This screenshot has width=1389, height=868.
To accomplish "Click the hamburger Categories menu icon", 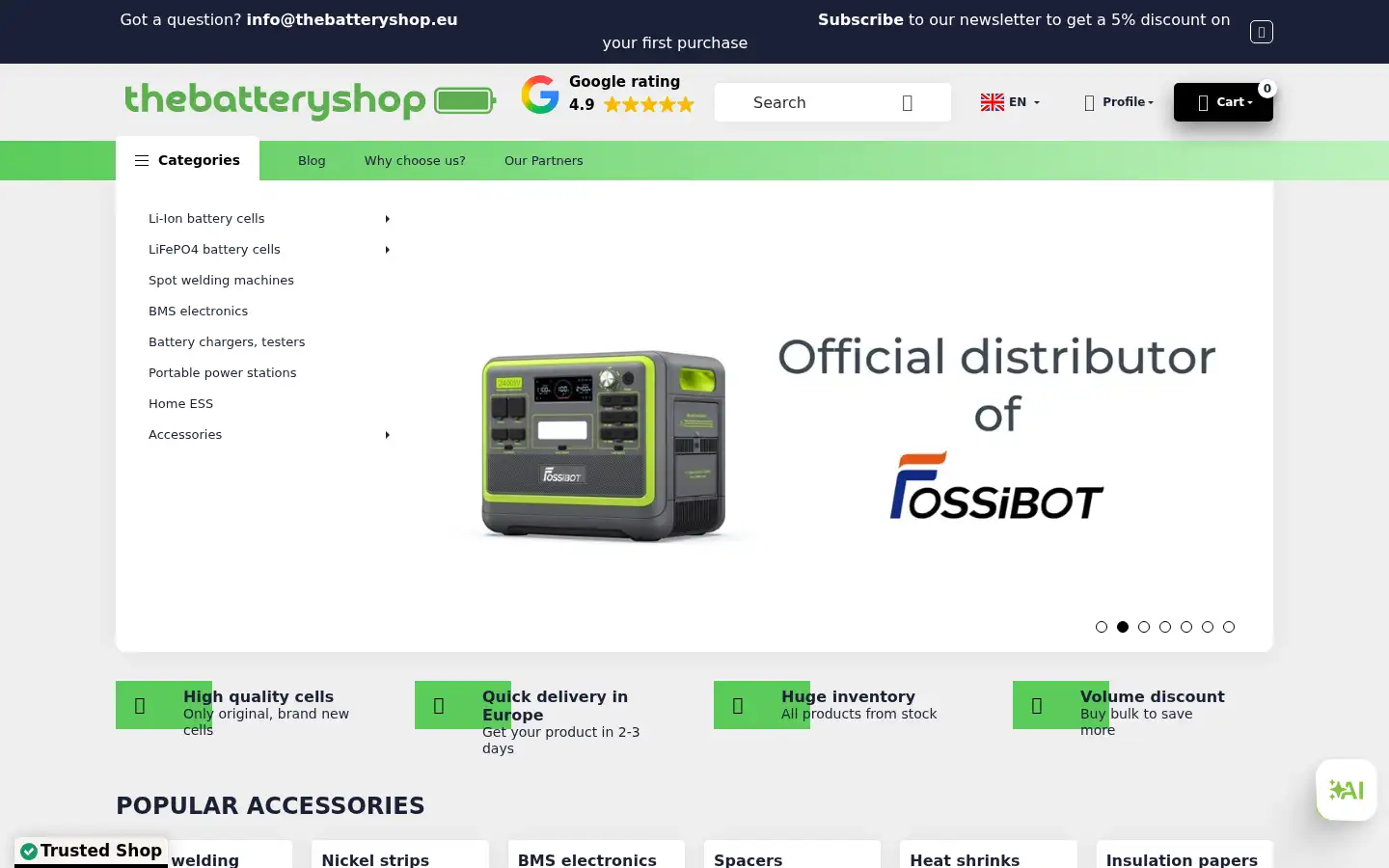I will click(142, 161).
